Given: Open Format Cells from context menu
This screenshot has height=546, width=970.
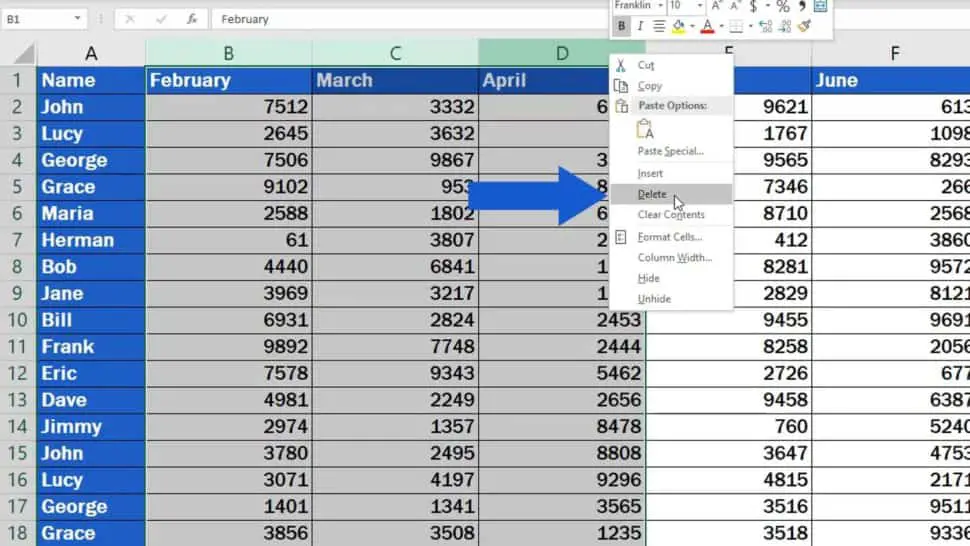Looking at the screenshot, I should click(x=670, y=237).
